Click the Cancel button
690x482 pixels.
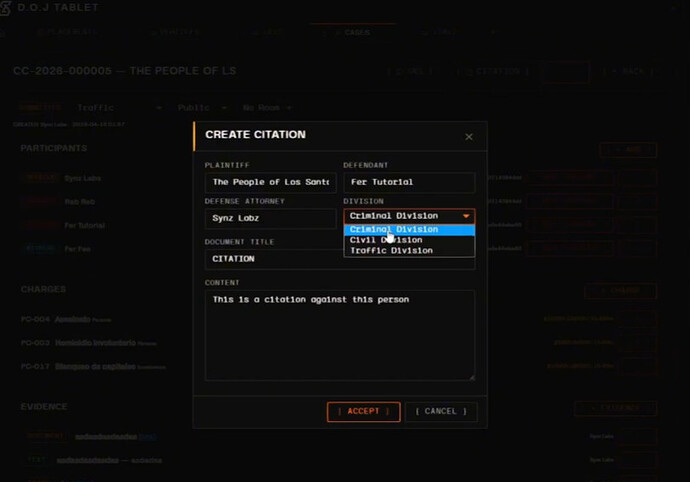441,412
